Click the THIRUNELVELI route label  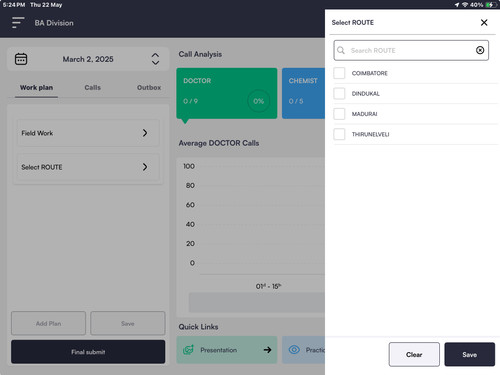coord(370,134)
